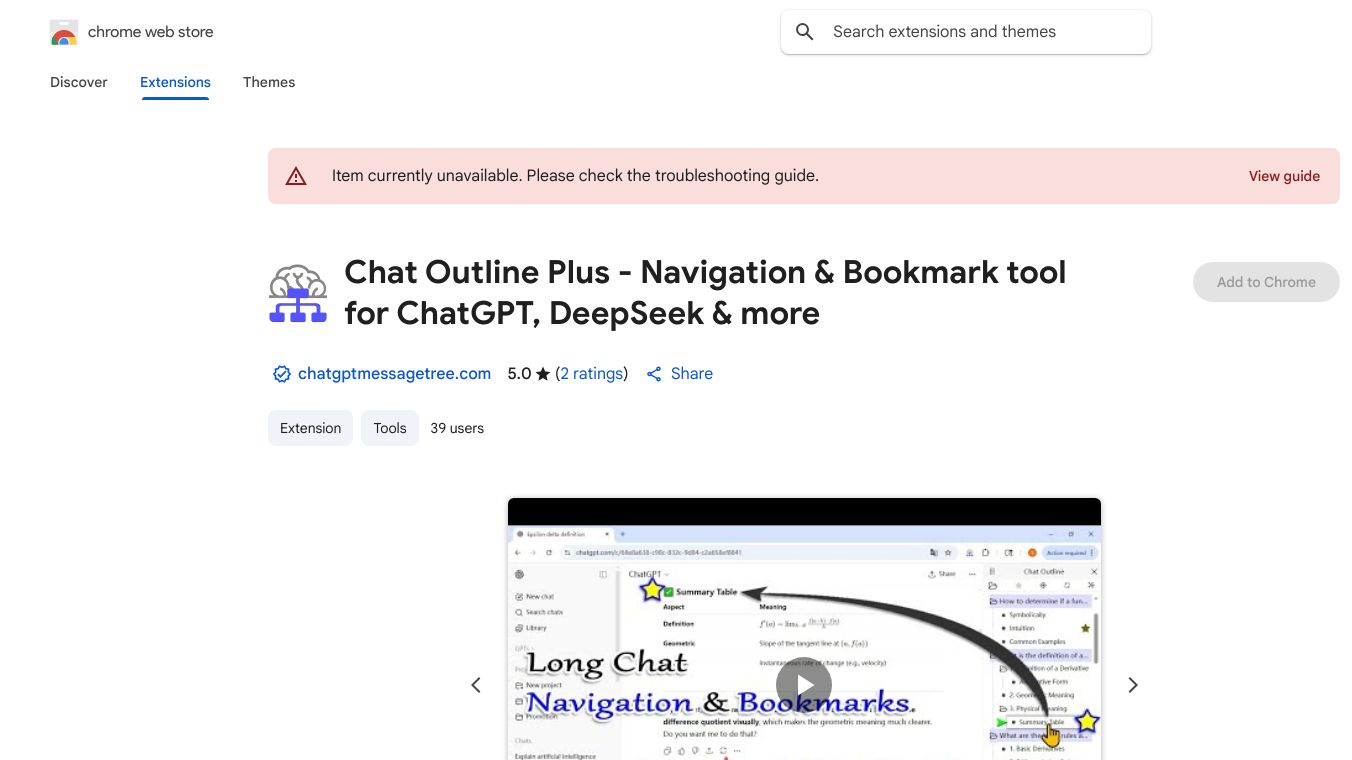The width and height of the screenshot is (1352, 760).
Task: Collapse the carousel to previous media item
Action: tap(476, 684)
